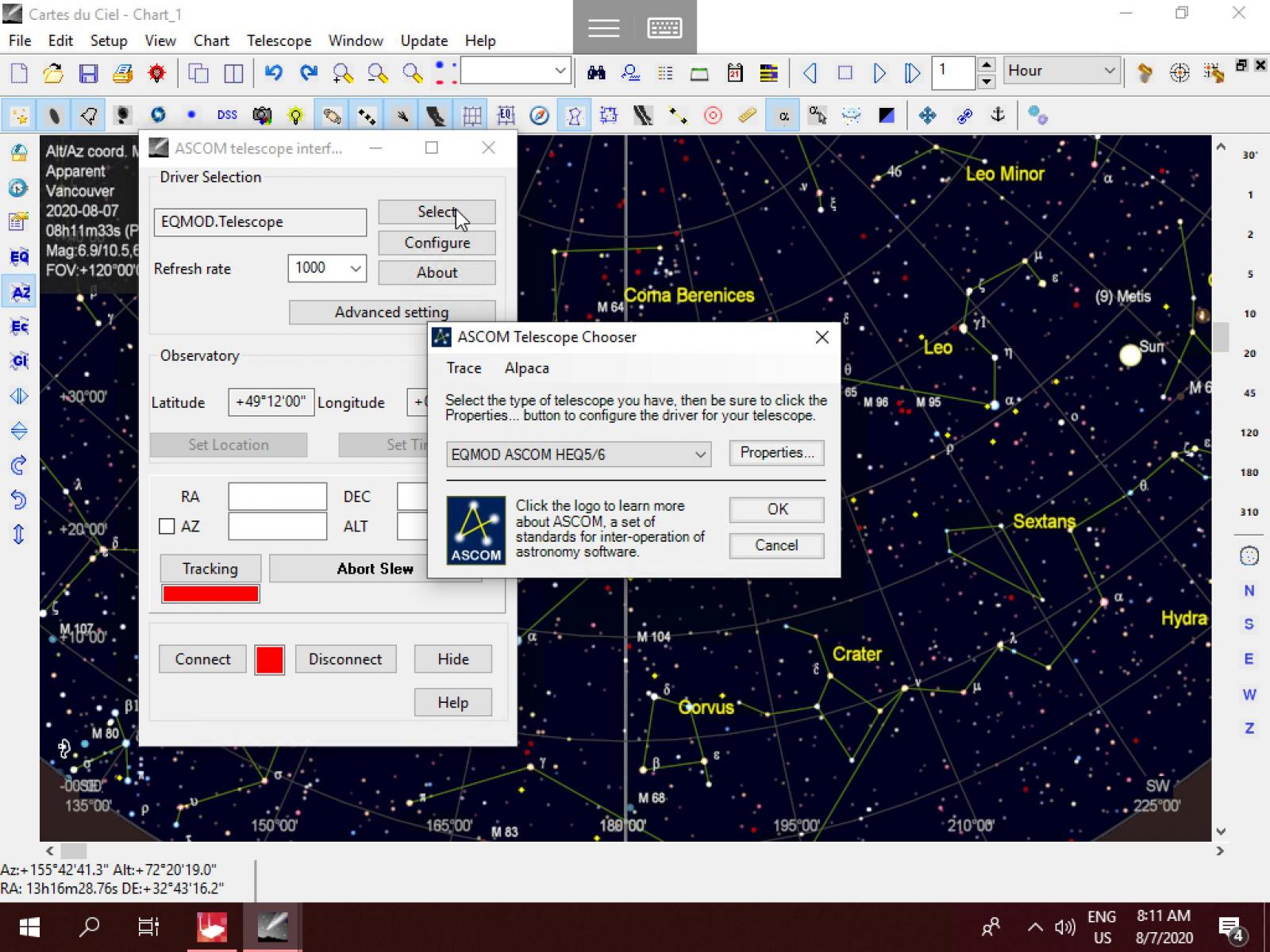Expand the empty search combo box
This screenshot has height=952, width=1270.
click(x=560, y=71)
